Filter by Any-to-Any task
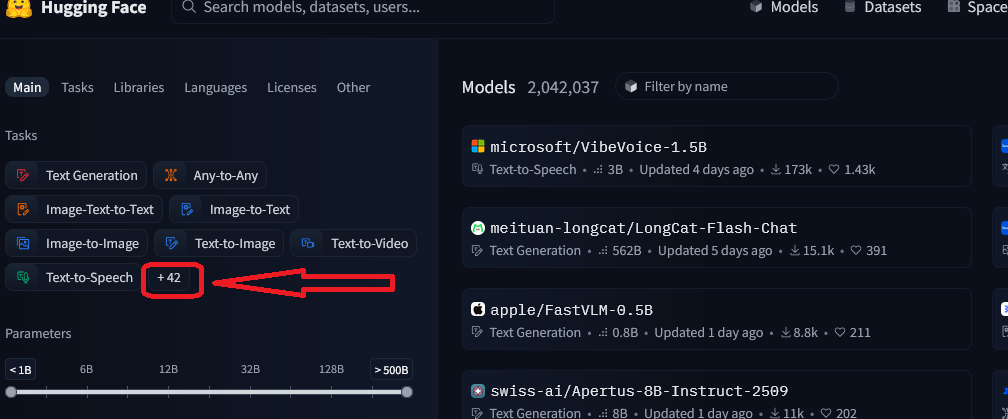Image resolution: width=1008 pixels, height=419 pixels. pyautogui.click(x=210, y=175)
